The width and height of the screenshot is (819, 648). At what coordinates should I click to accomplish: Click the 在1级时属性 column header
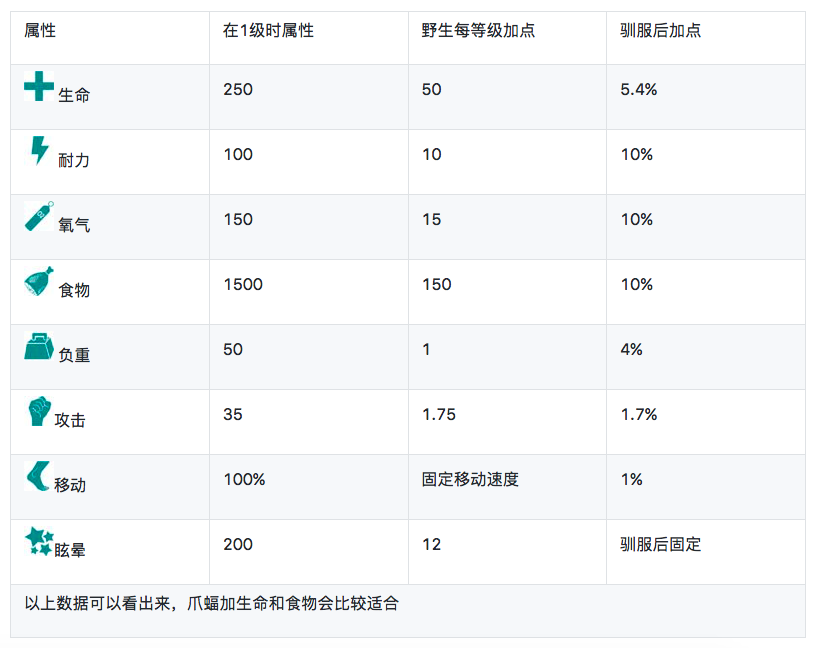pyautogui.click(x=268, y=31)
